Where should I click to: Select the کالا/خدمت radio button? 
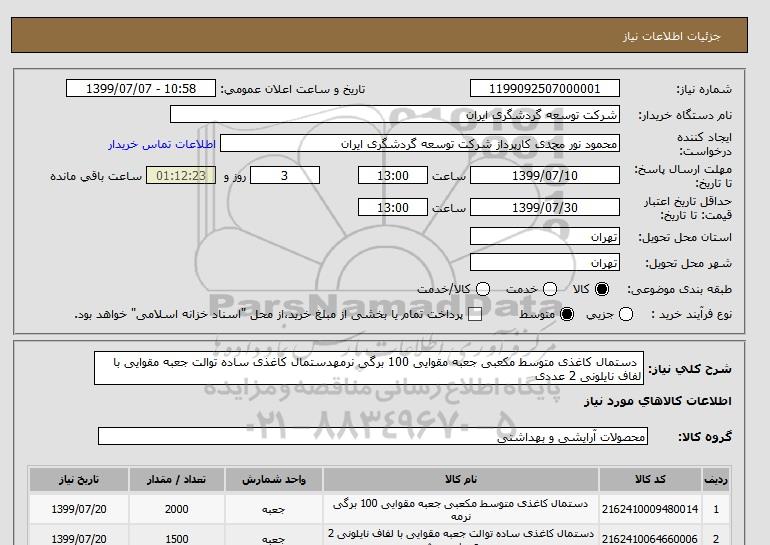tap(483, 289)
